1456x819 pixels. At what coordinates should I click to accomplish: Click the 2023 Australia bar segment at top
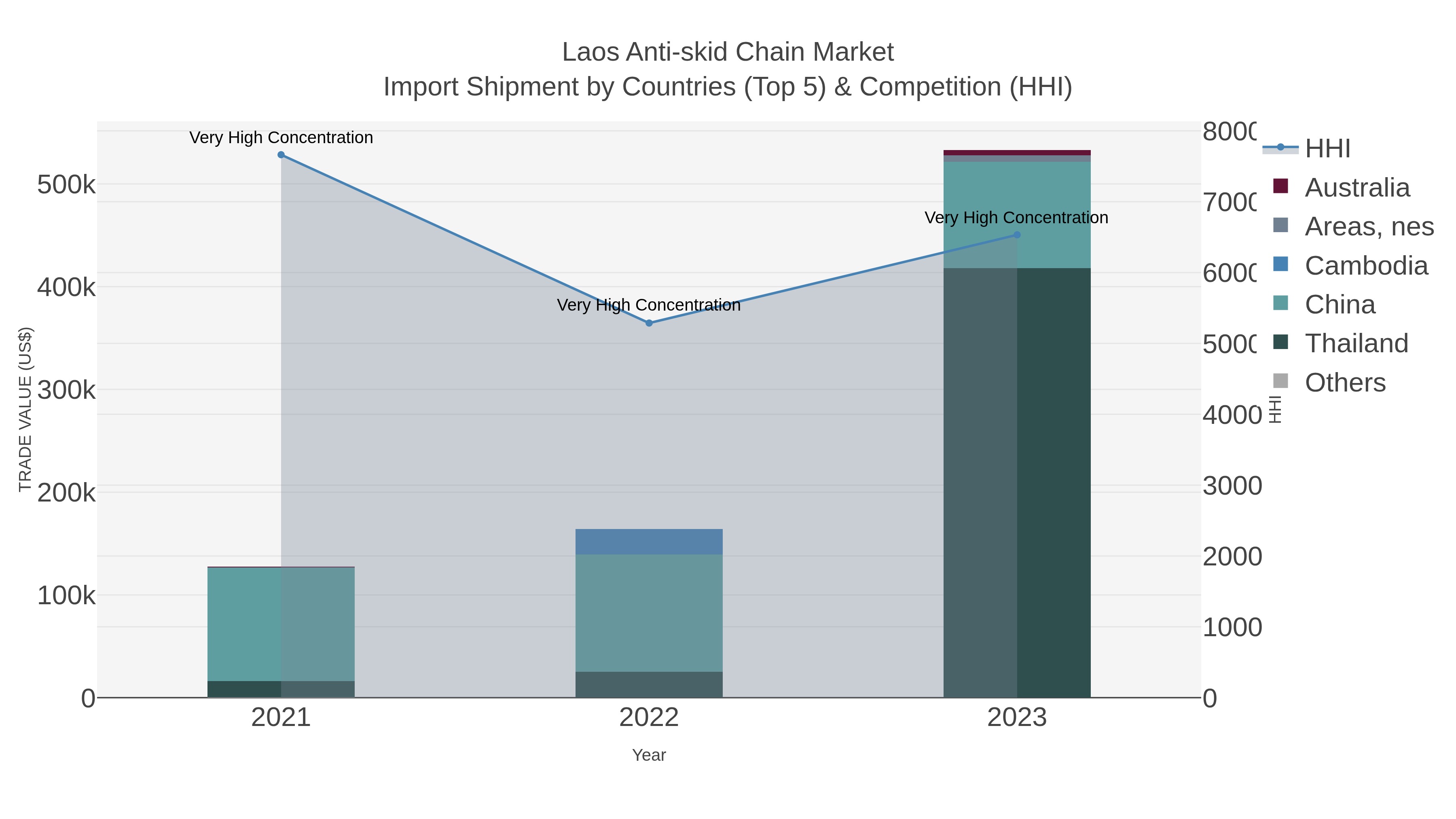pos(1017,152)
